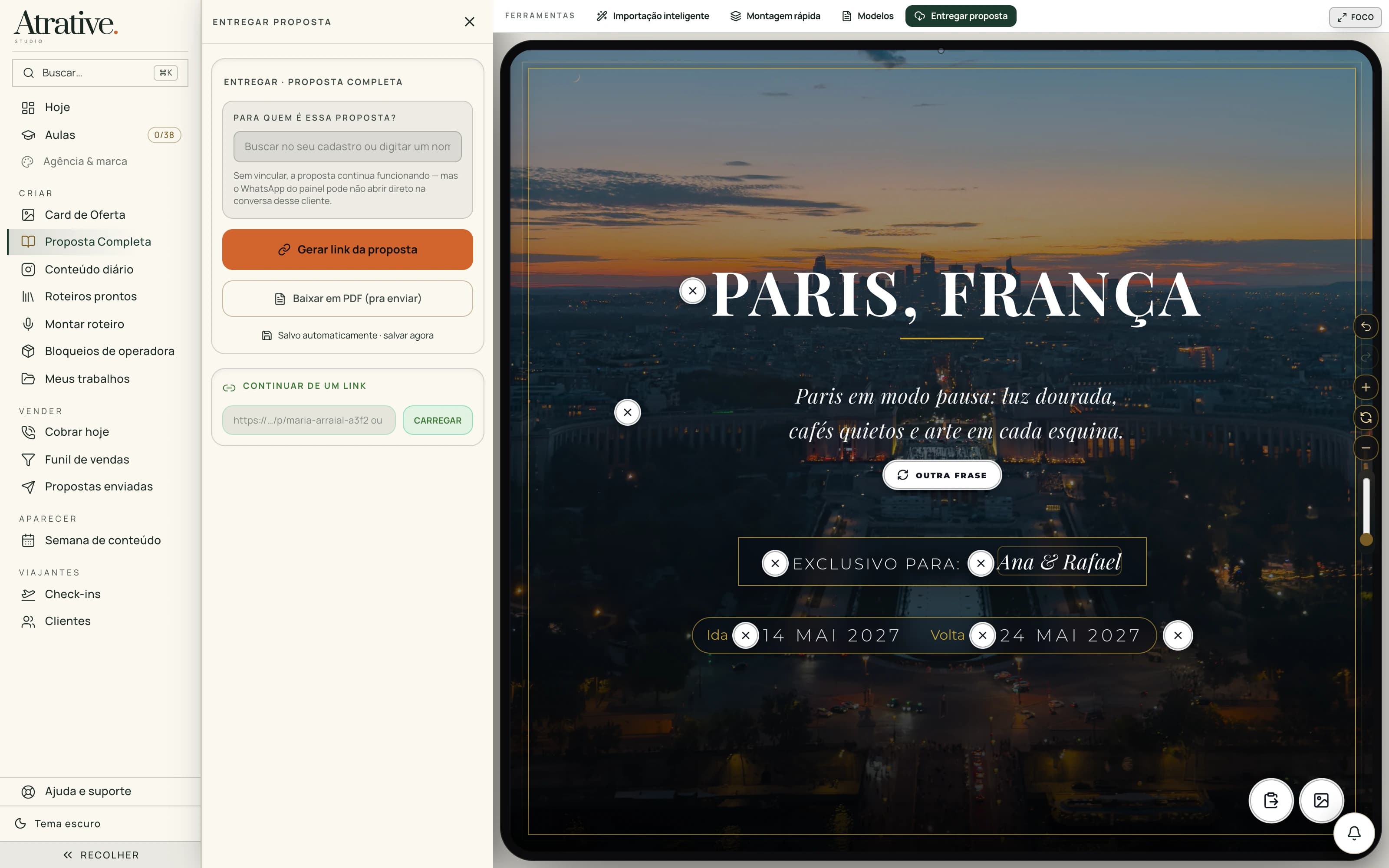1389x868 pixels.
Task: Click CARREGAR button
Action: (438, 420)
